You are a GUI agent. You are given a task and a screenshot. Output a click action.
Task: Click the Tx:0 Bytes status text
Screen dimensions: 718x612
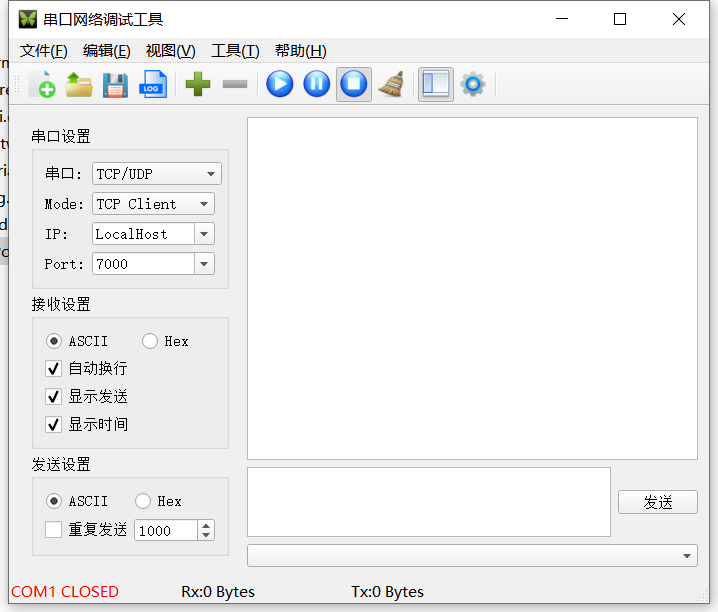tap(387, 591)
